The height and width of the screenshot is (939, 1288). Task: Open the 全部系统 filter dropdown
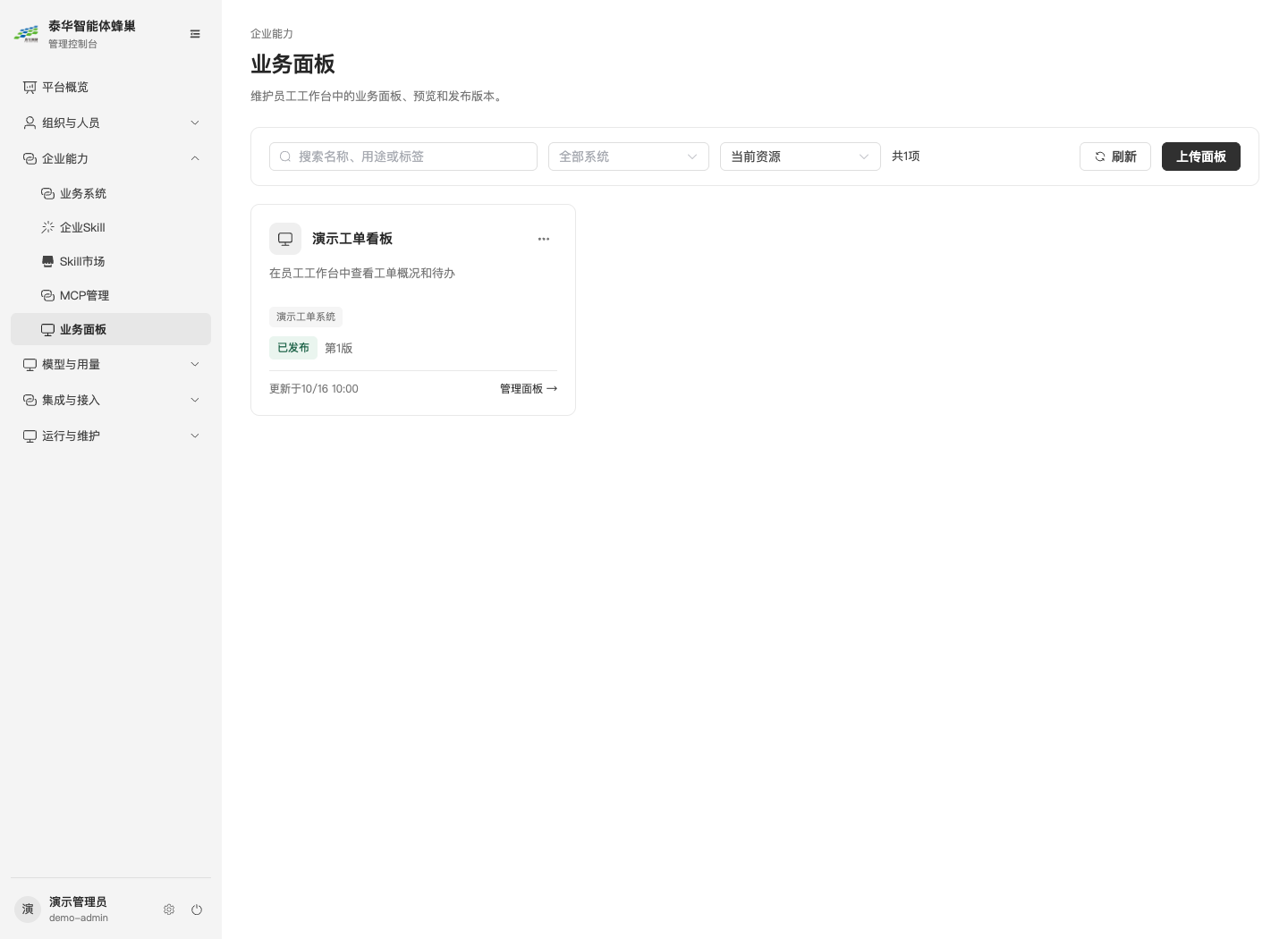pyautogui.click(x=629, y=156)
